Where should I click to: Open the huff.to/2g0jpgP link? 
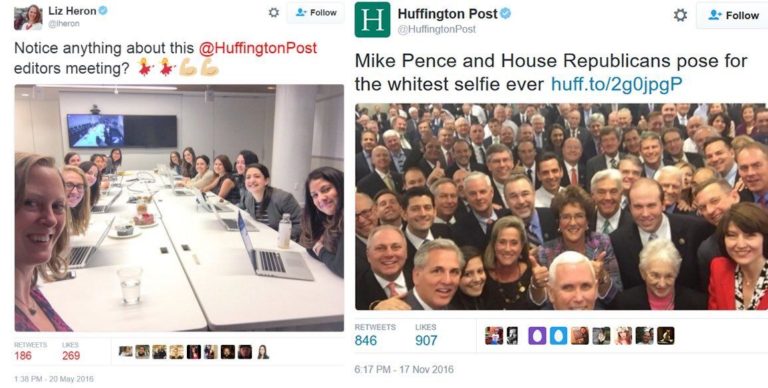point(616,84)
